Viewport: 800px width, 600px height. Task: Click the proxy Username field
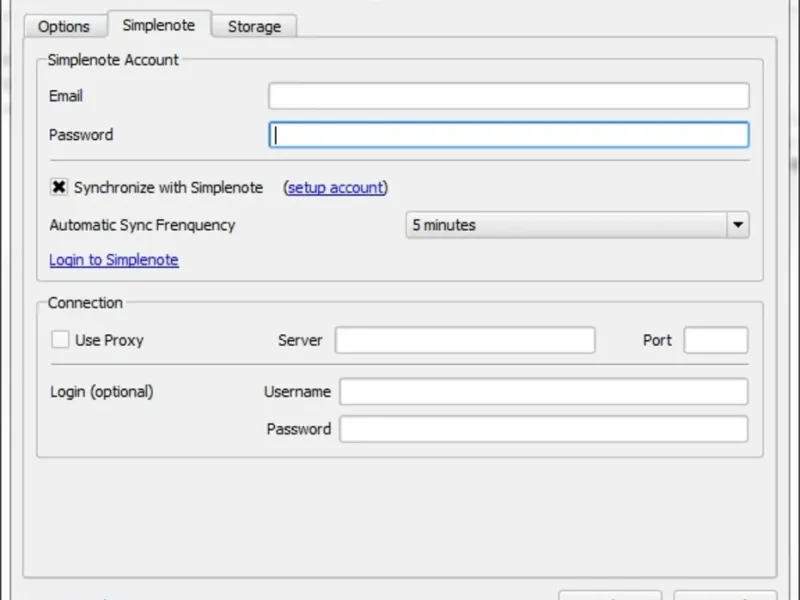click(544, 391)
